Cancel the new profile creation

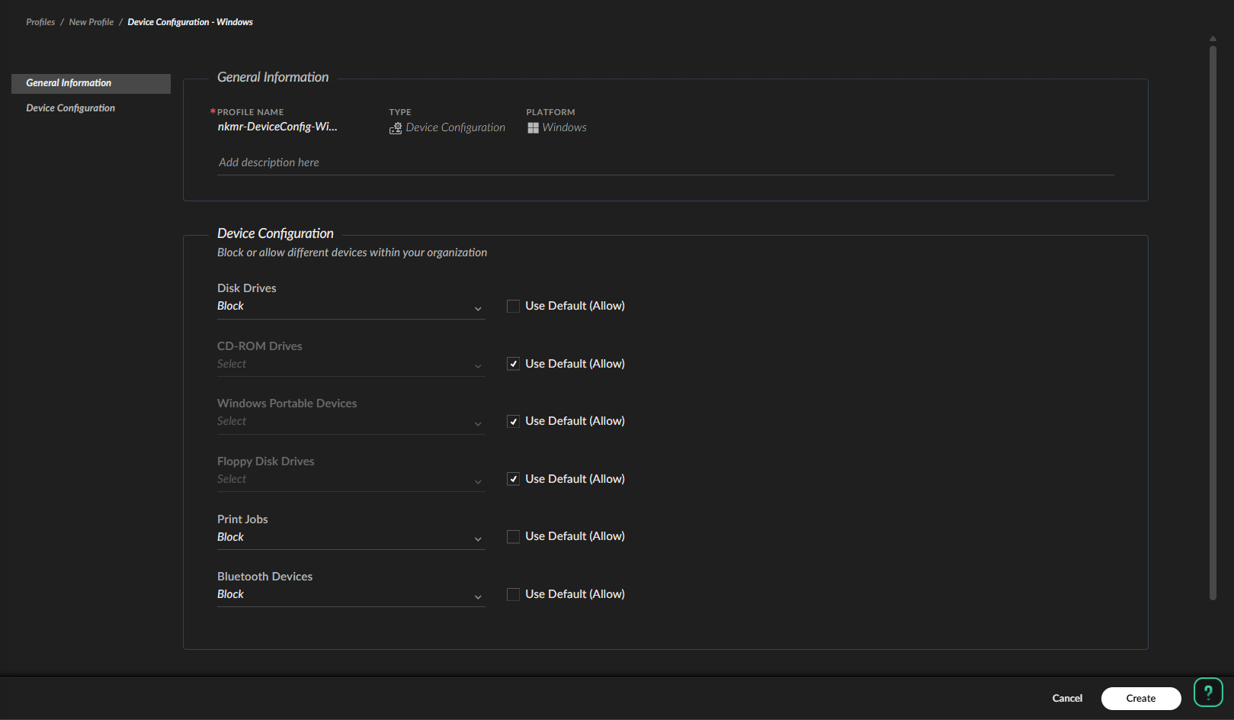(1066, 698)
